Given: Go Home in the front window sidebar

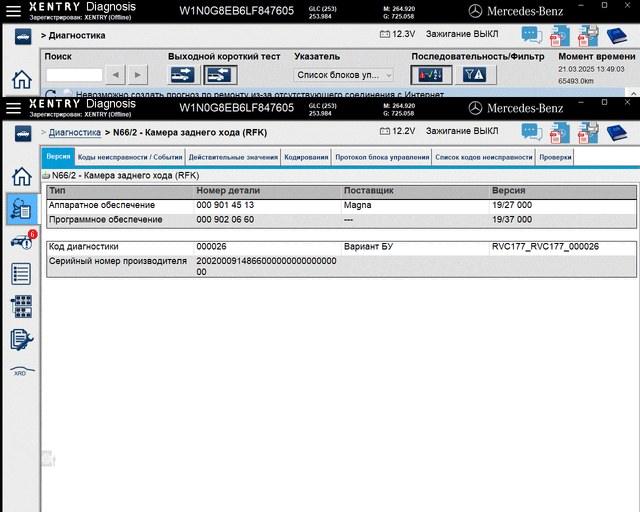Looking at the screenshot, I should 22,176.
